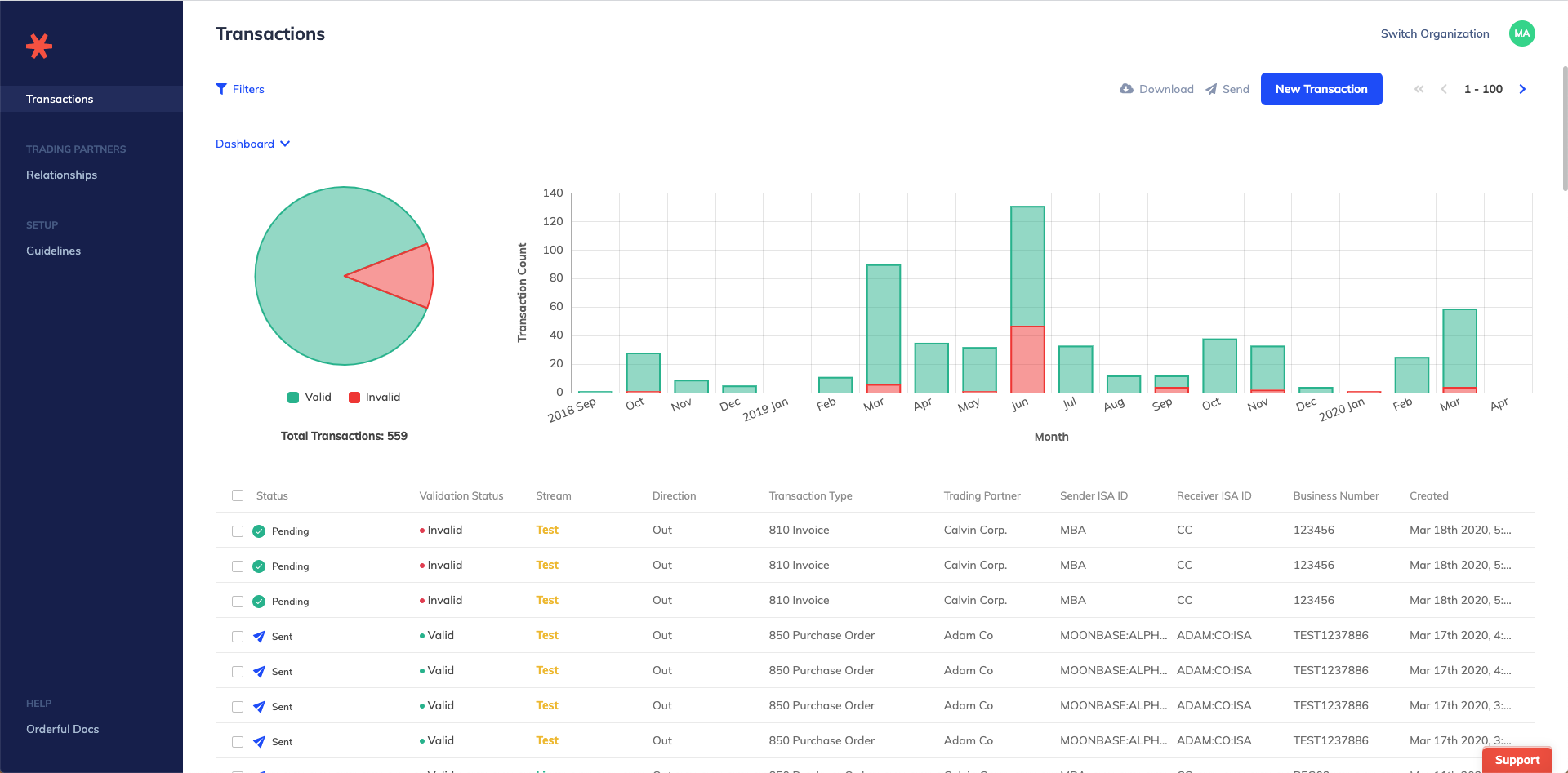
Task: Collapse the Dashboard dropdown
Action: [x=253, y=144]
